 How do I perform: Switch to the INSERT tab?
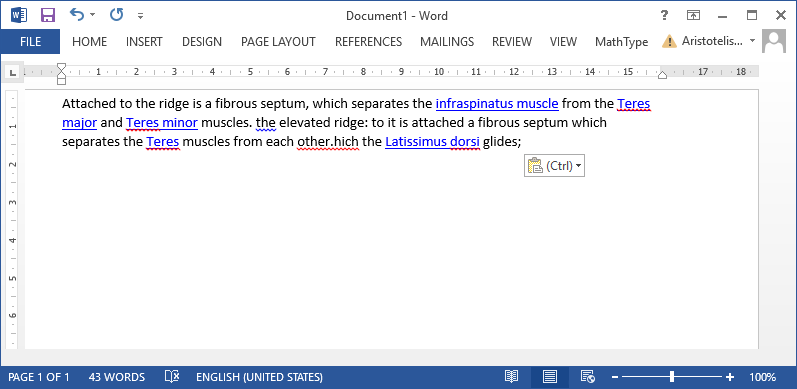144,42
